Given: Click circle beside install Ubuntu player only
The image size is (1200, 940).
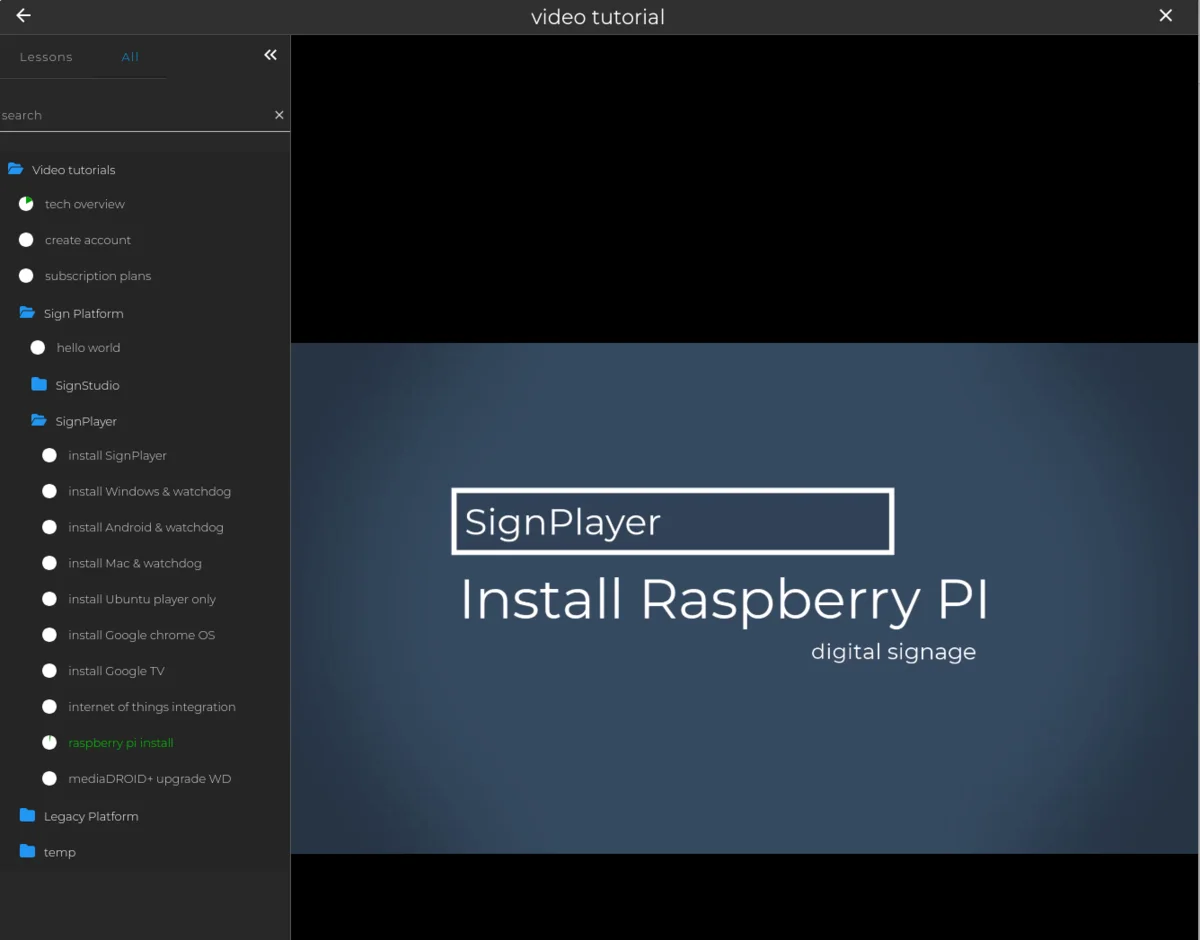Looking at the screenshot, I should click(x=49, y=599).
